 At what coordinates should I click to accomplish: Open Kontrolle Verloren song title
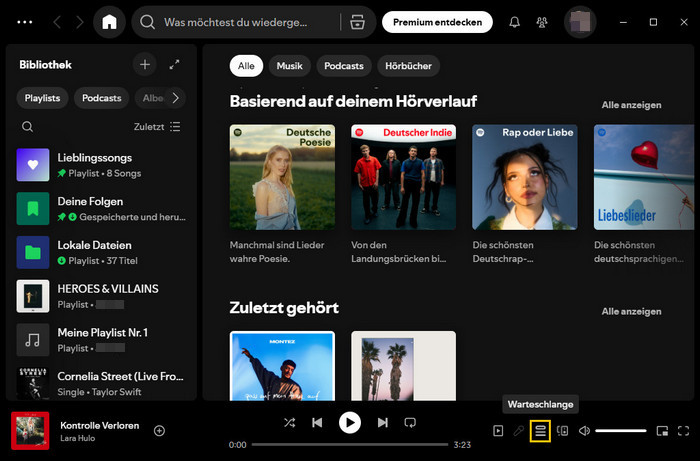click(x=100, y=425)
